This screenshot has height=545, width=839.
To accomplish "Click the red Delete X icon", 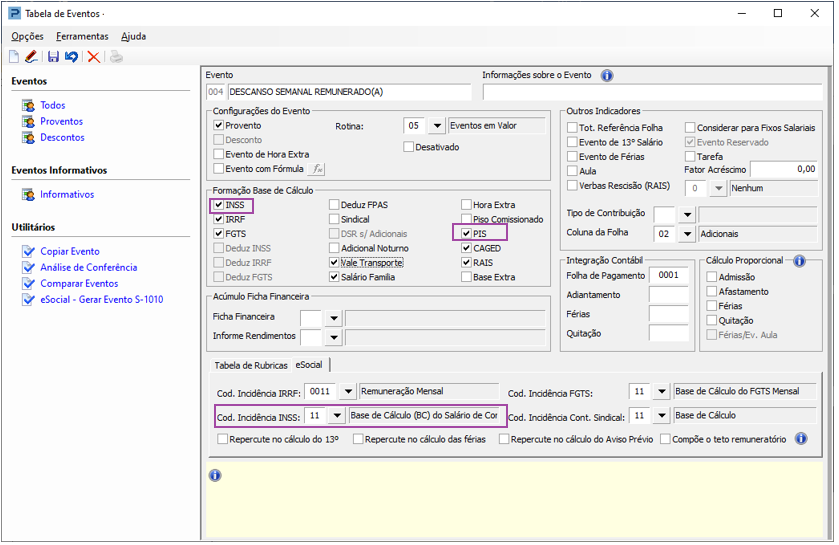I will 94,57.
